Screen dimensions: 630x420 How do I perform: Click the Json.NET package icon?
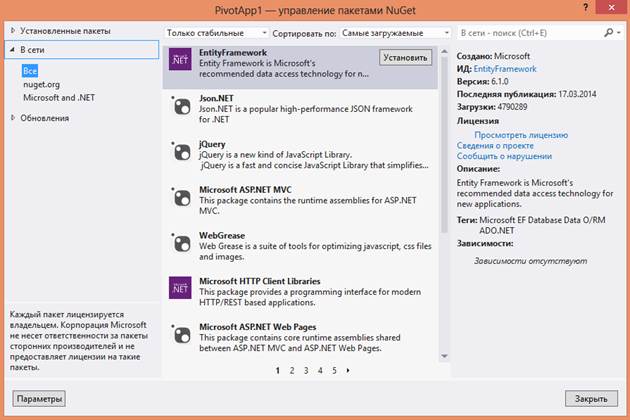(x=181, y=106)
